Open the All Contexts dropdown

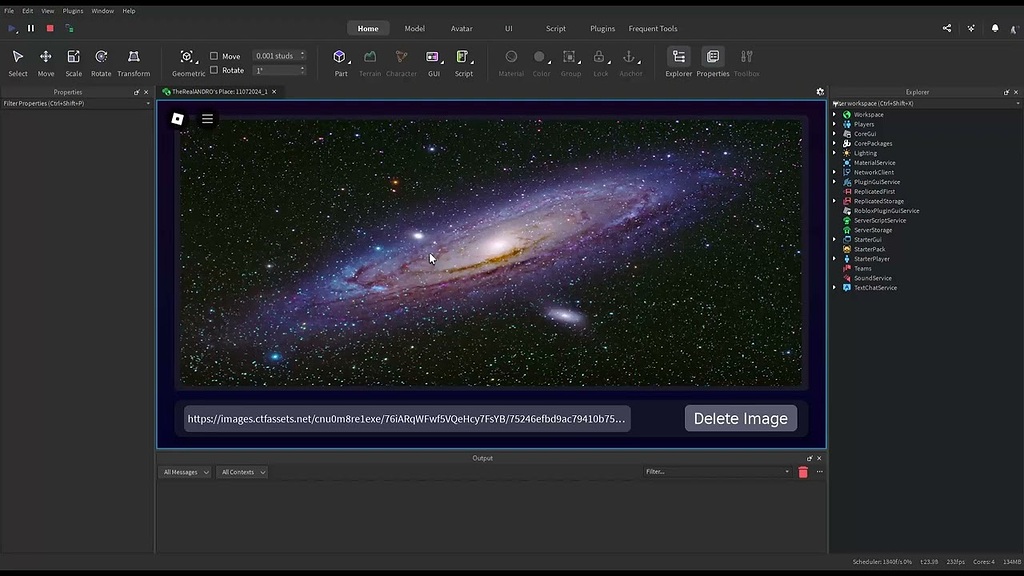click(x=242, y=472)
